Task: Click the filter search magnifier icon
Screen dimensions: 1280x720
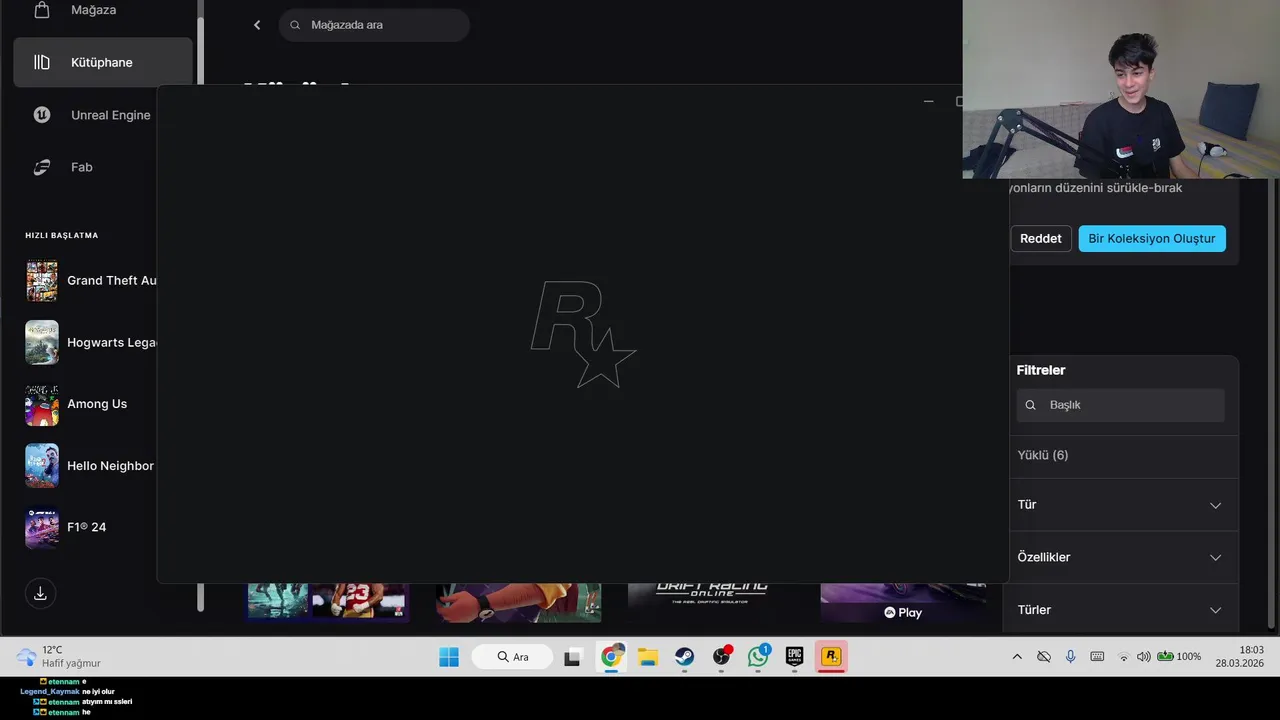Action: click(x=1031, y=405)
